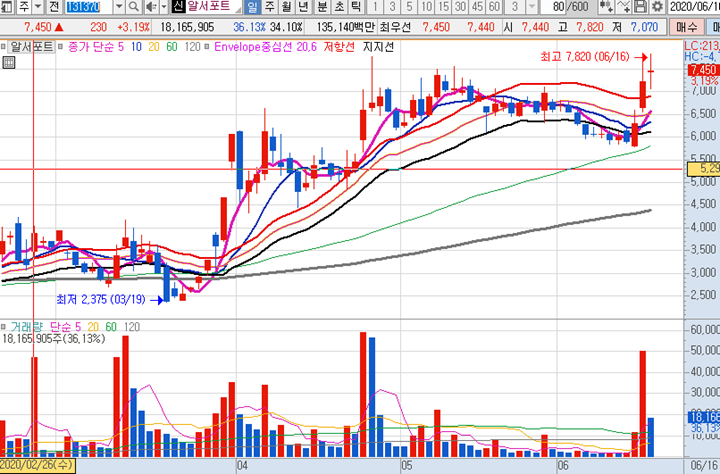The image size is (720, 474).
Task: Choose interval 30 button
Action: tap(461, 6)
